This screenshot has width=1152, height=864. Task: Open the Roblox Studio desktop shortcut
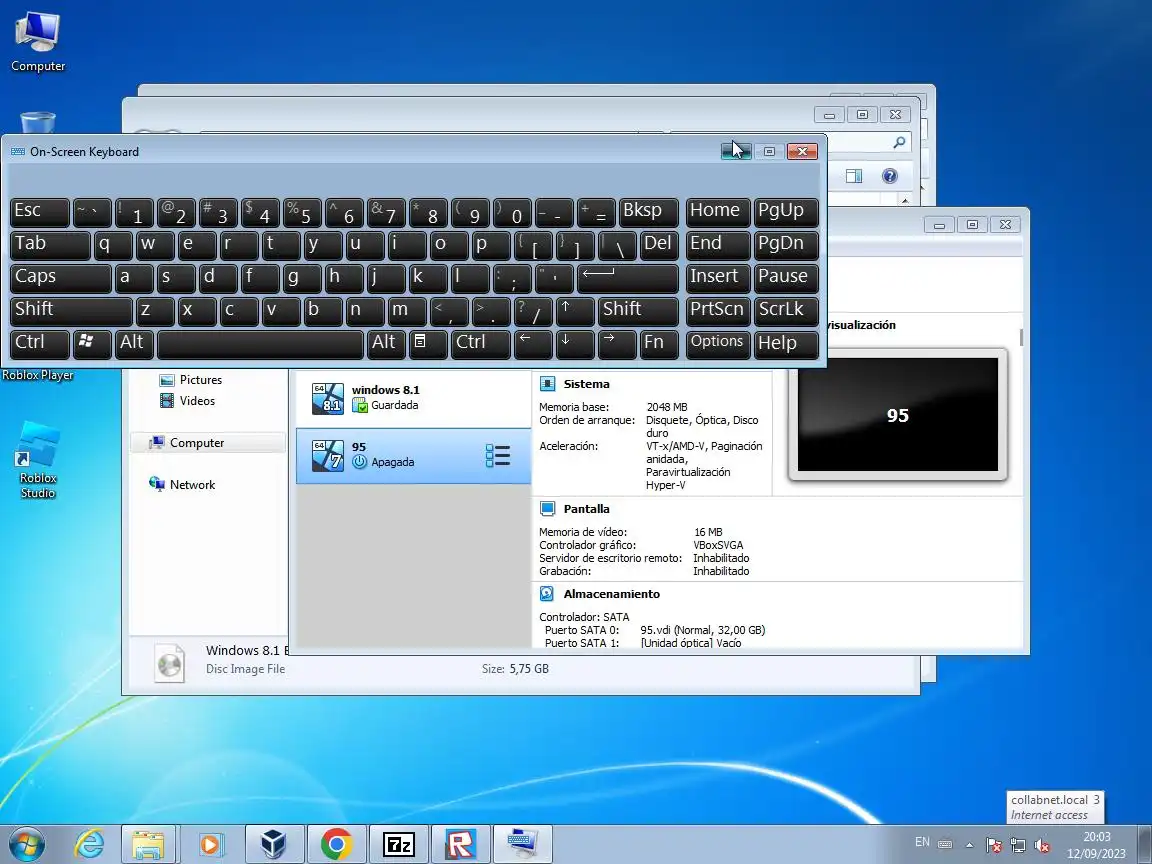tap(37, 460)
